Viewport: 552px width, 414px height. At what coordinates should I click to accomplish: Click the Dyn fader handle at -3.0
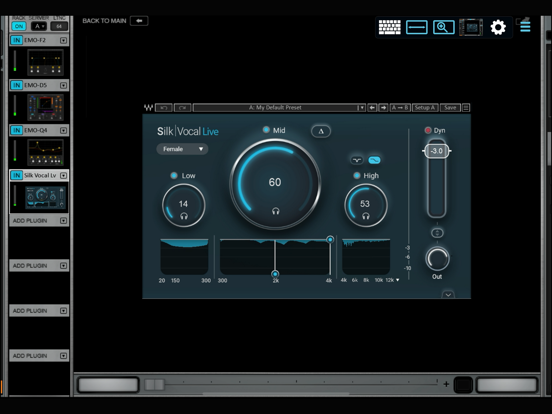[437, 151]
